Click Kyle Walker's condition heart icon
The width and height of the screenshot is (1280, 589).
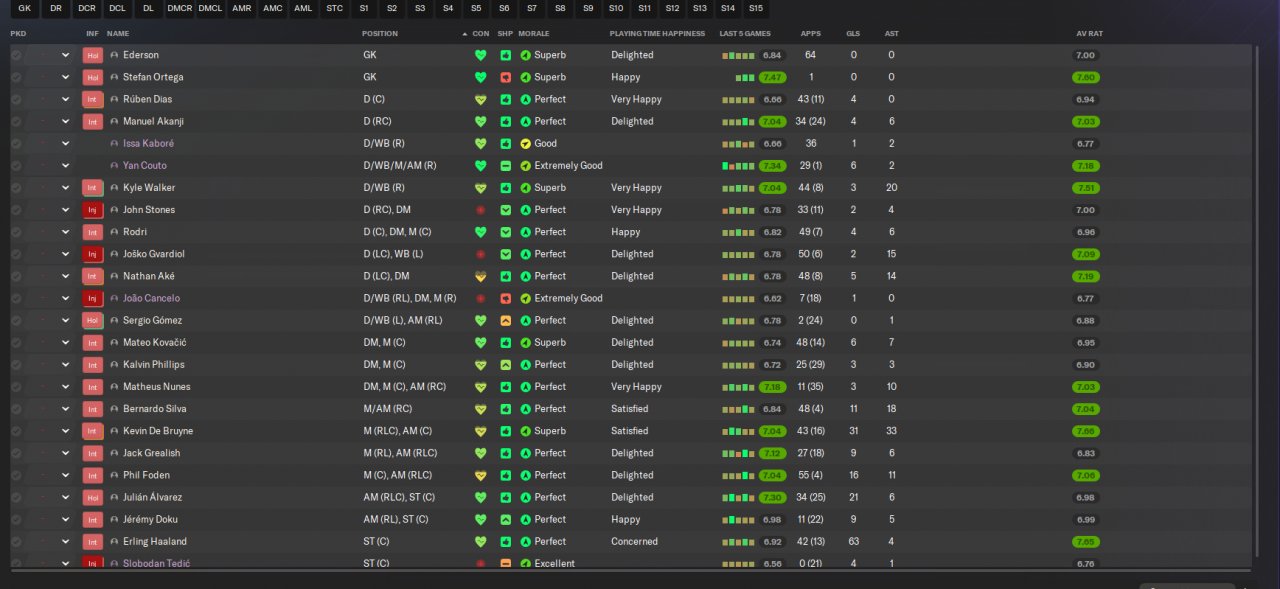pos(481,188)
